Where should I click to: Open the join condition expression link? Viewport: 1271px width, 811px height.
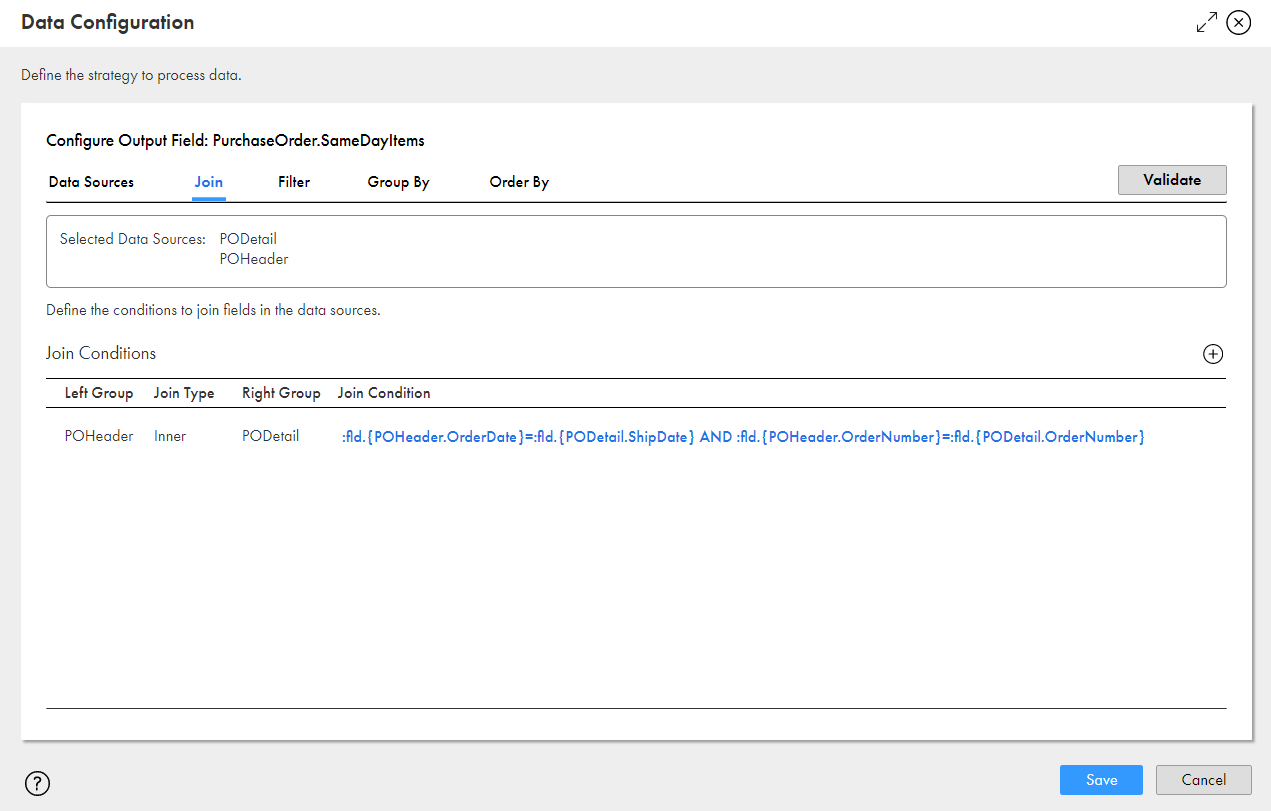pos(742,437)
